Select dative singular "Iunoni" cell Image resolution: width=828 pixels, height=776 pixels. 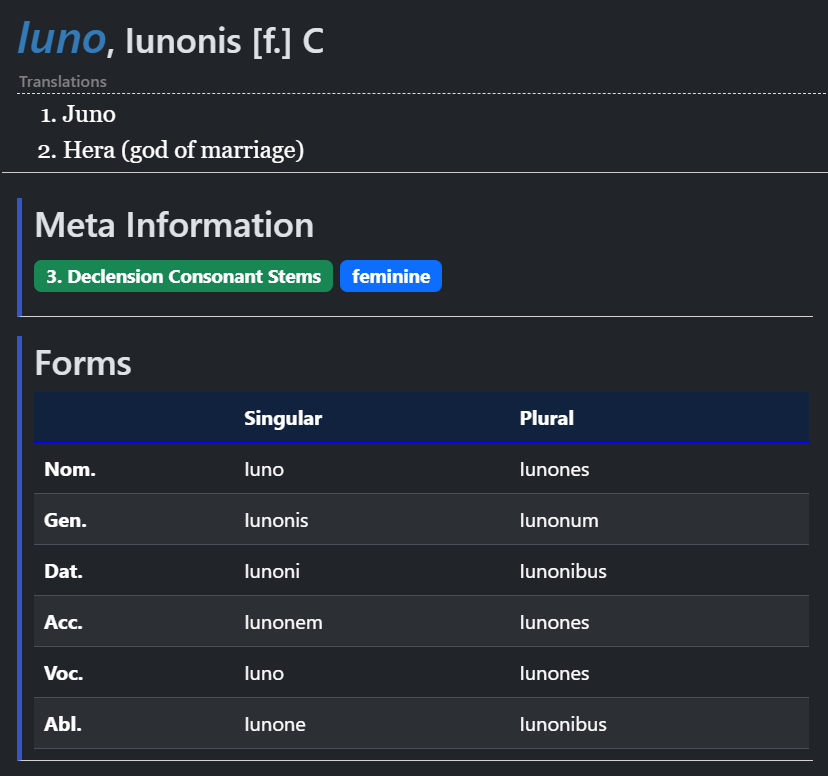(272, 571)
